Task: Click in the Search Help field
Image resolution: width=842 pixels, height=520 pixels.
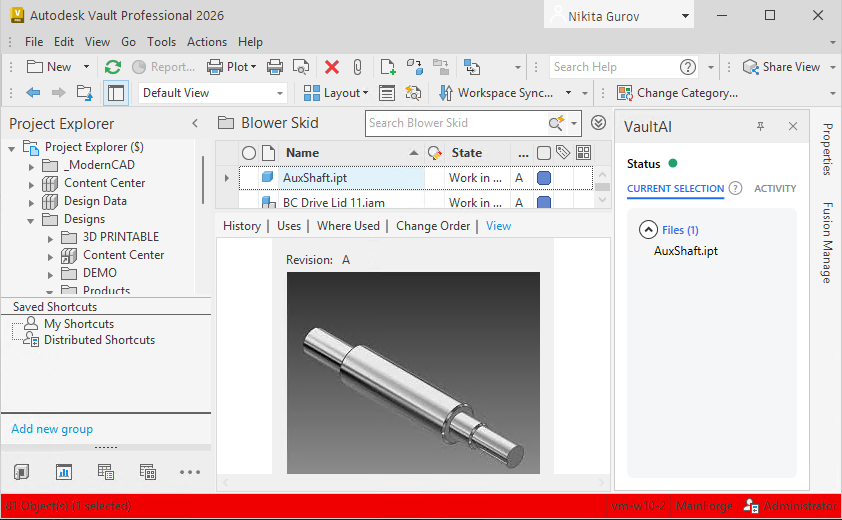Action: 615,67
